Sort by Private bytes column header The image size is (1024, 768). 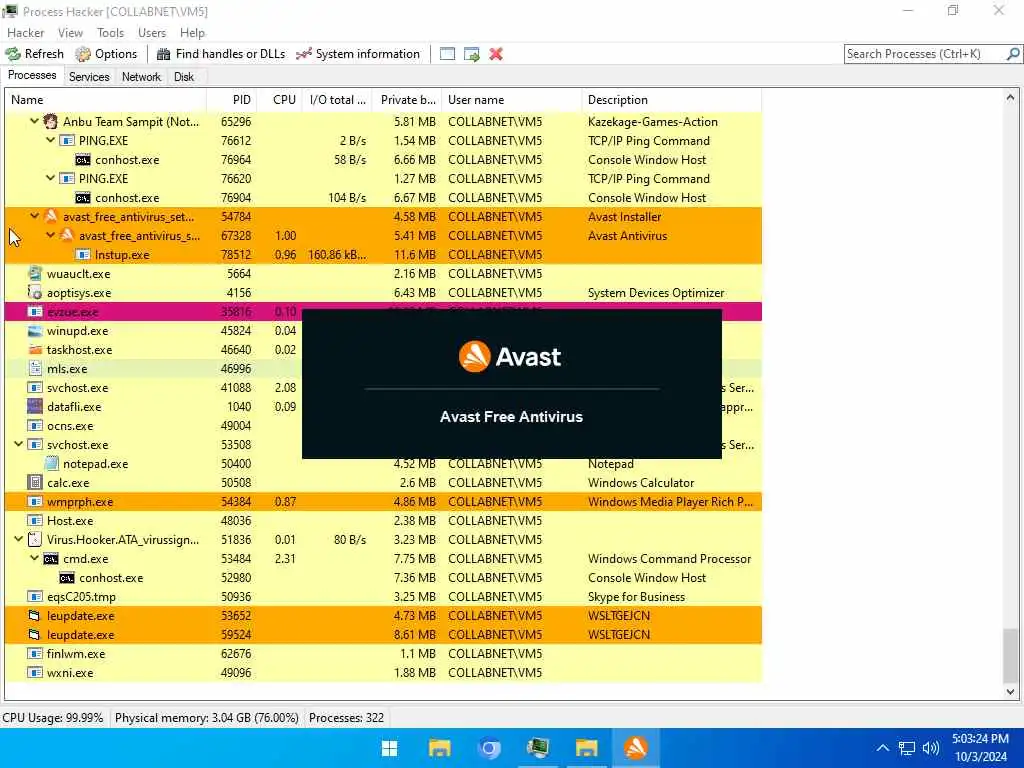(x=408, y=100)
